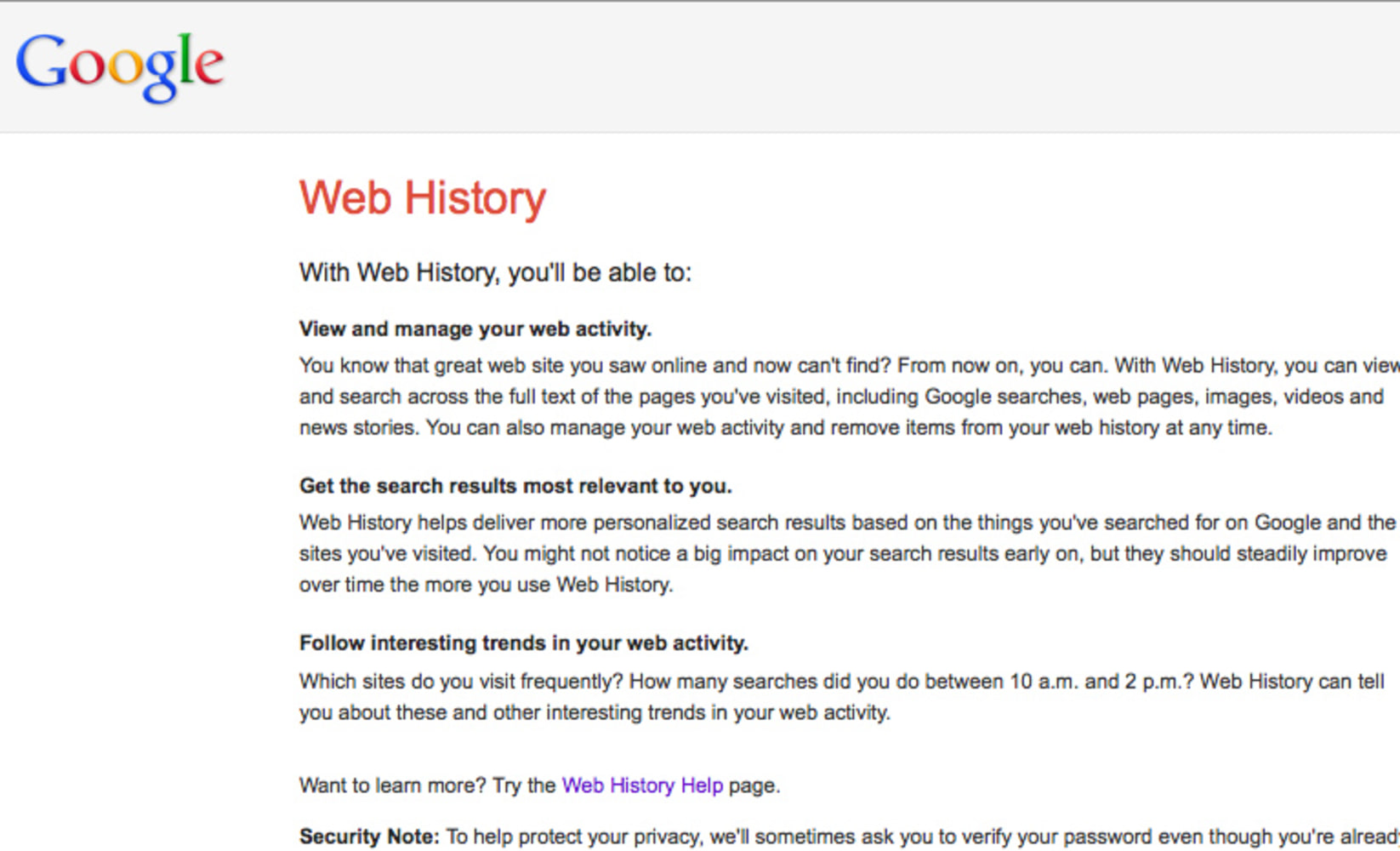Click the line starting "over time the more you use"
The height and width of the screenshot is (851, 1400).
click(x=486, y=585)
